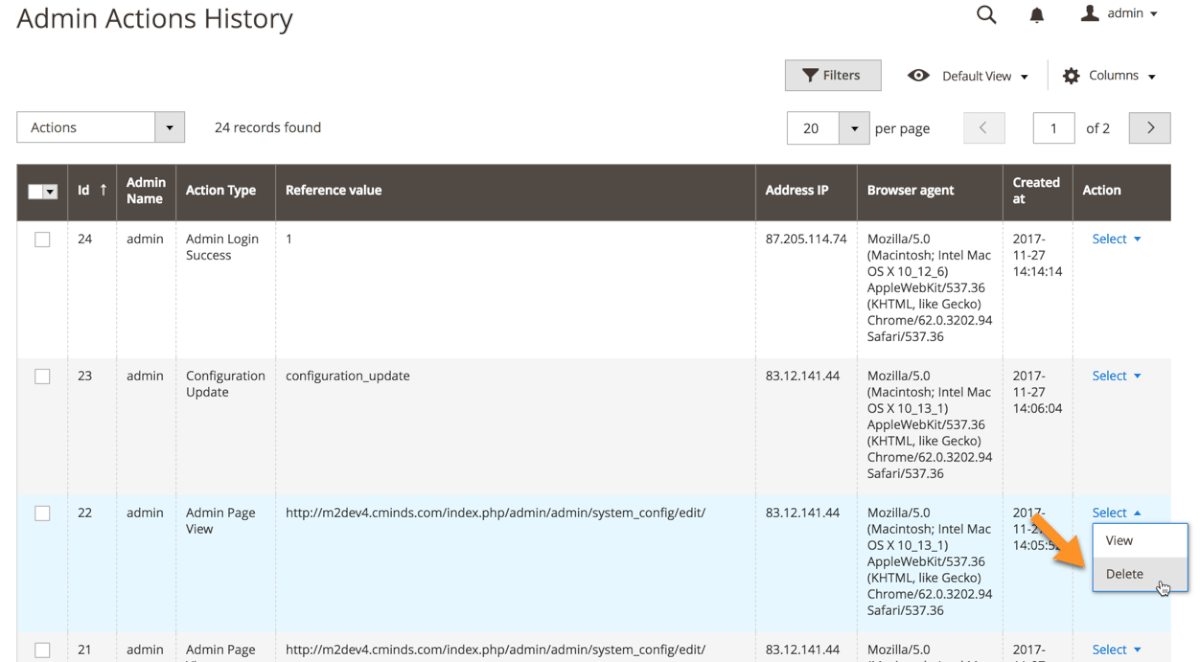
Task: Click the Default View eye icon
Action: (918, 76)
